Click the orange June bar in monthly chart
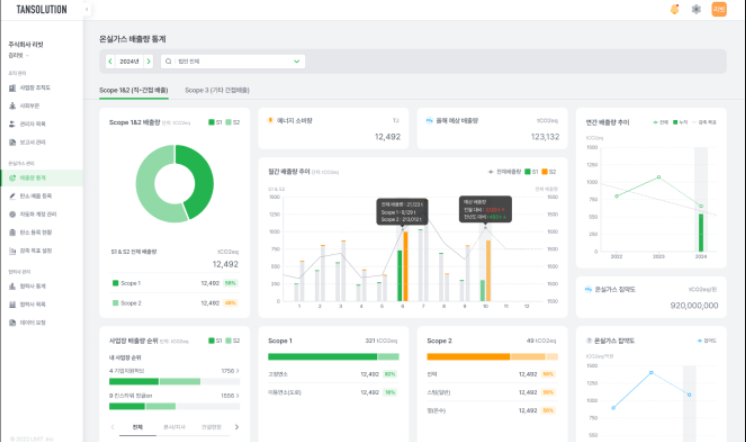This screenshot has width=746, height=442. pos(405,266)
